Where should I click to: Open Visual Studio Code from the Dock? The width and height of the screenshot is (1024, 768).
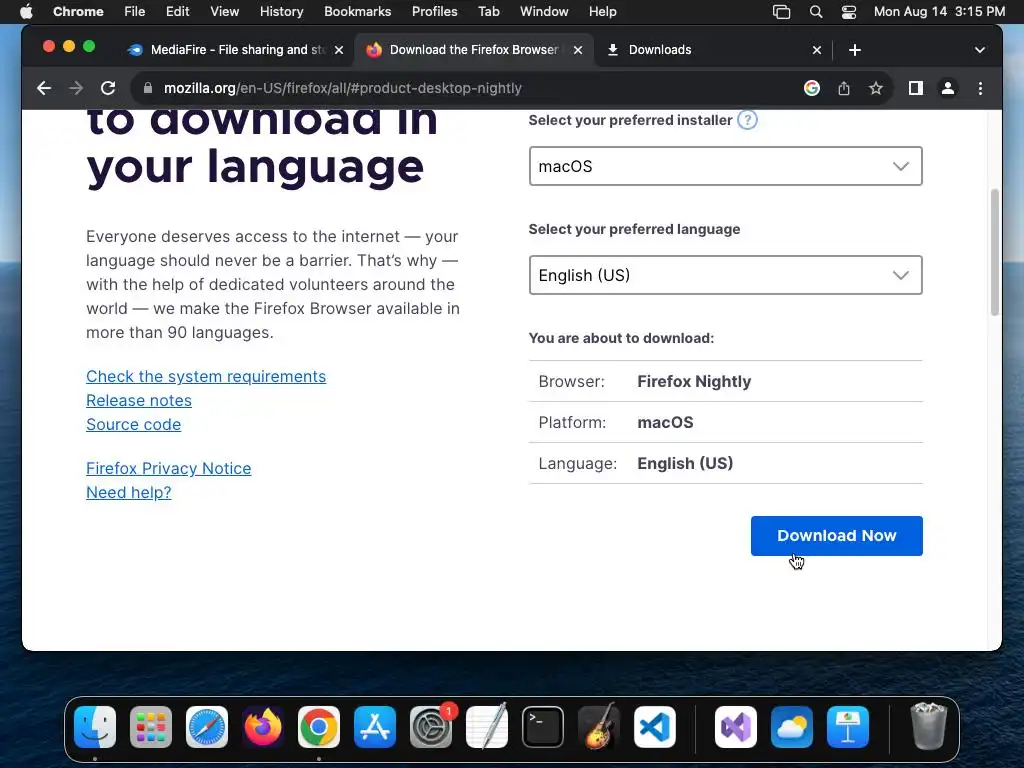click(x=655, y=727)
